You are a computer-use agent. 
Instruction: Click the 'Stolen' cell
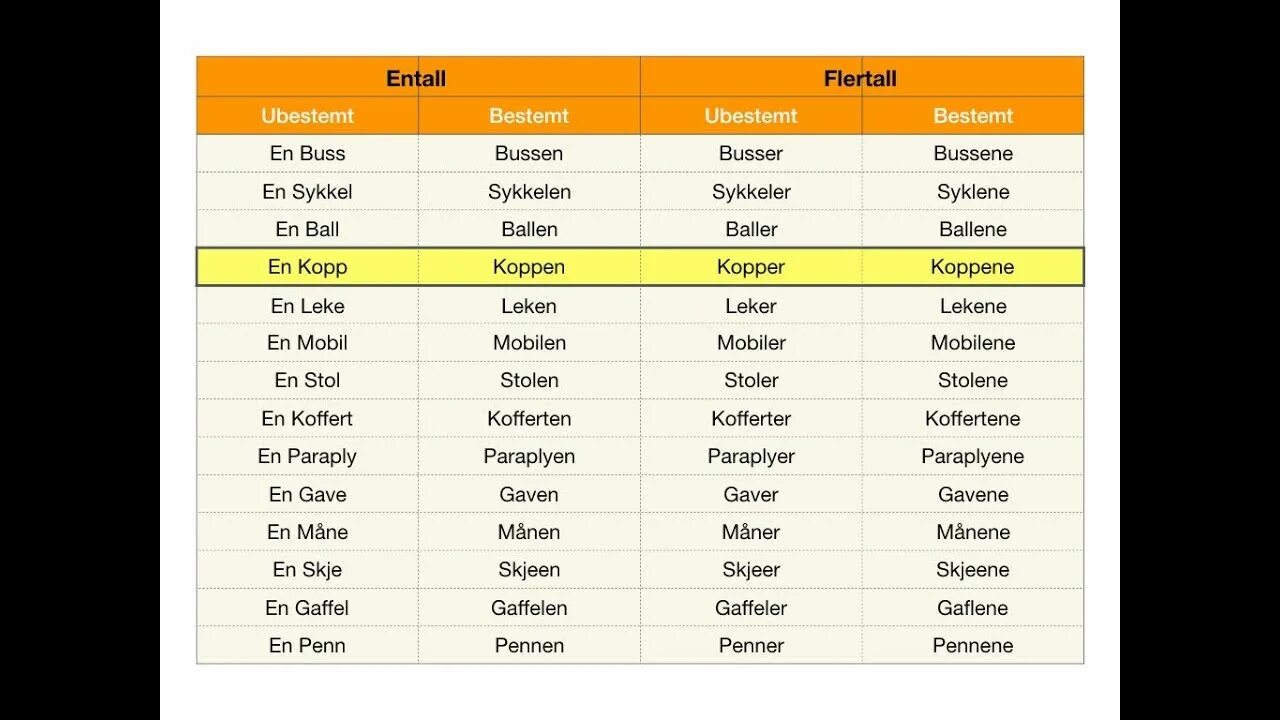click(x=530, y=381)
